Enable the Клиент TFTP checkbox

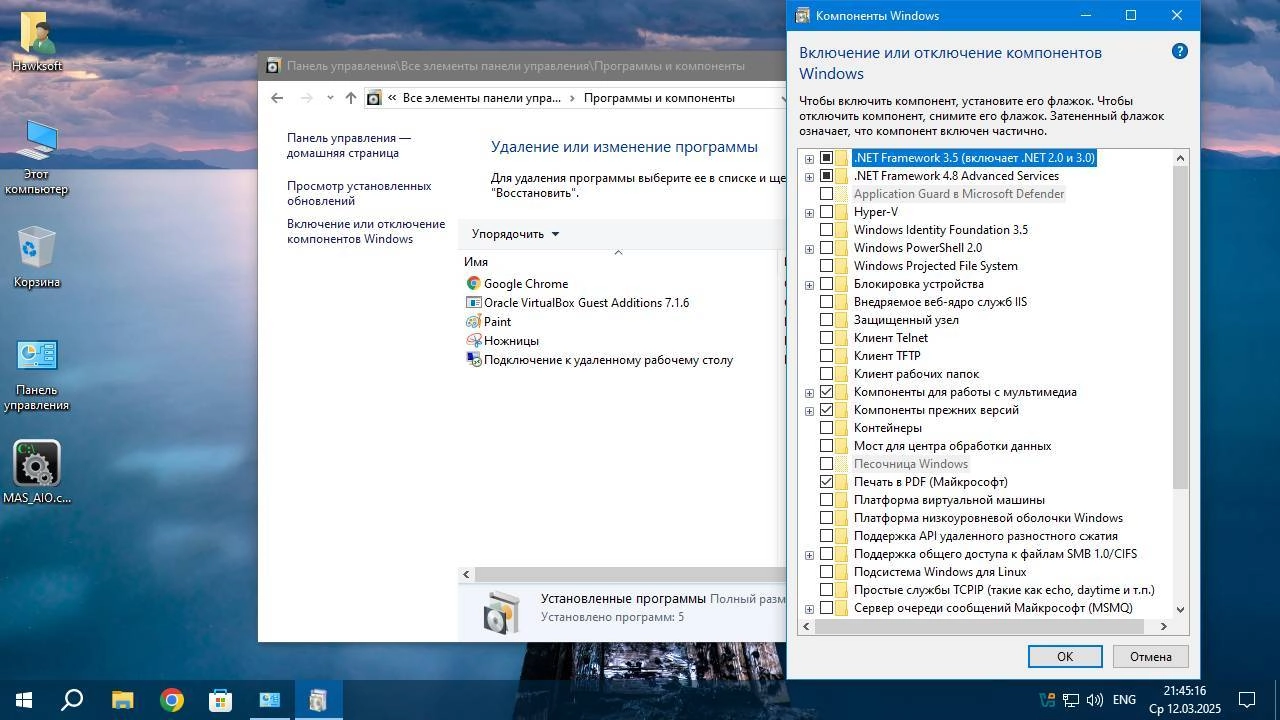tap(826, 356)
